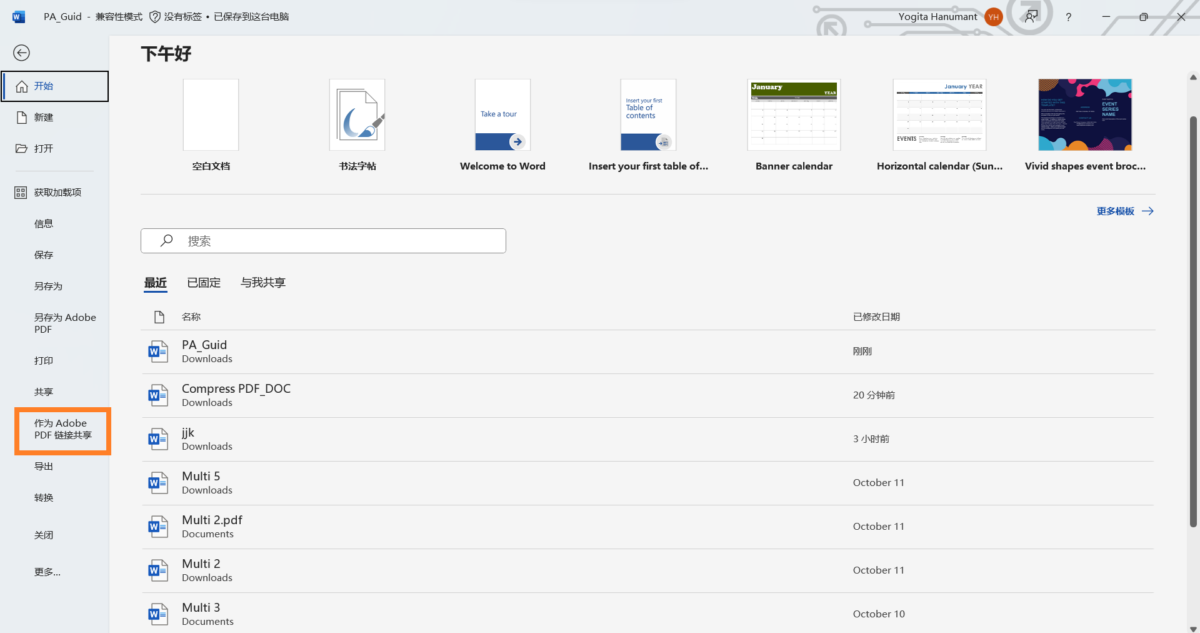The height and width of the screenshot is (633, 1200).
Task: Open the Multi 2.pdf file name
Action: 212,520
